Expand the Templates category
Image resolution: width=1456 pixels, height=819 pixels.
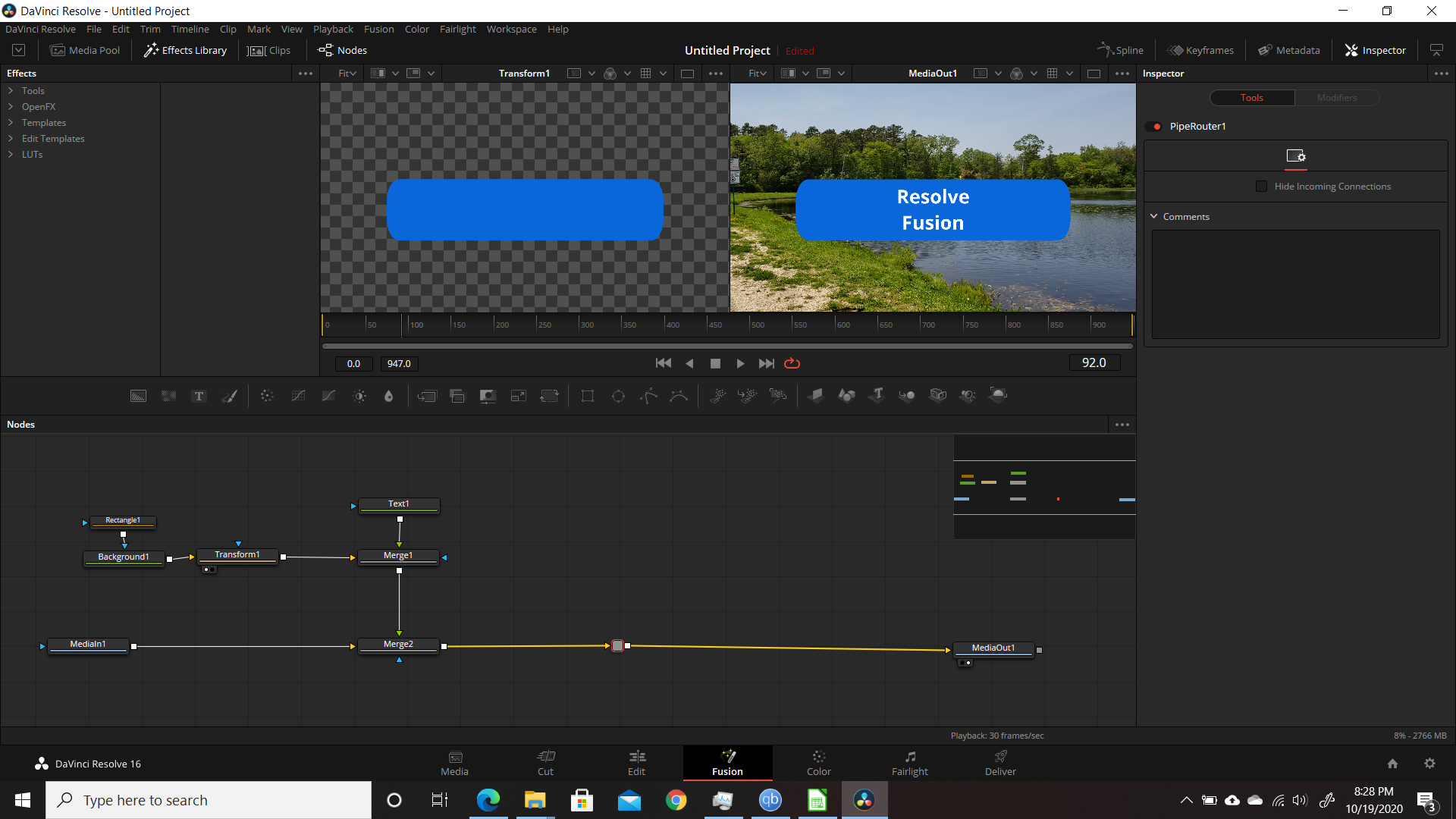pyautogui.click(x=11, y=123)
